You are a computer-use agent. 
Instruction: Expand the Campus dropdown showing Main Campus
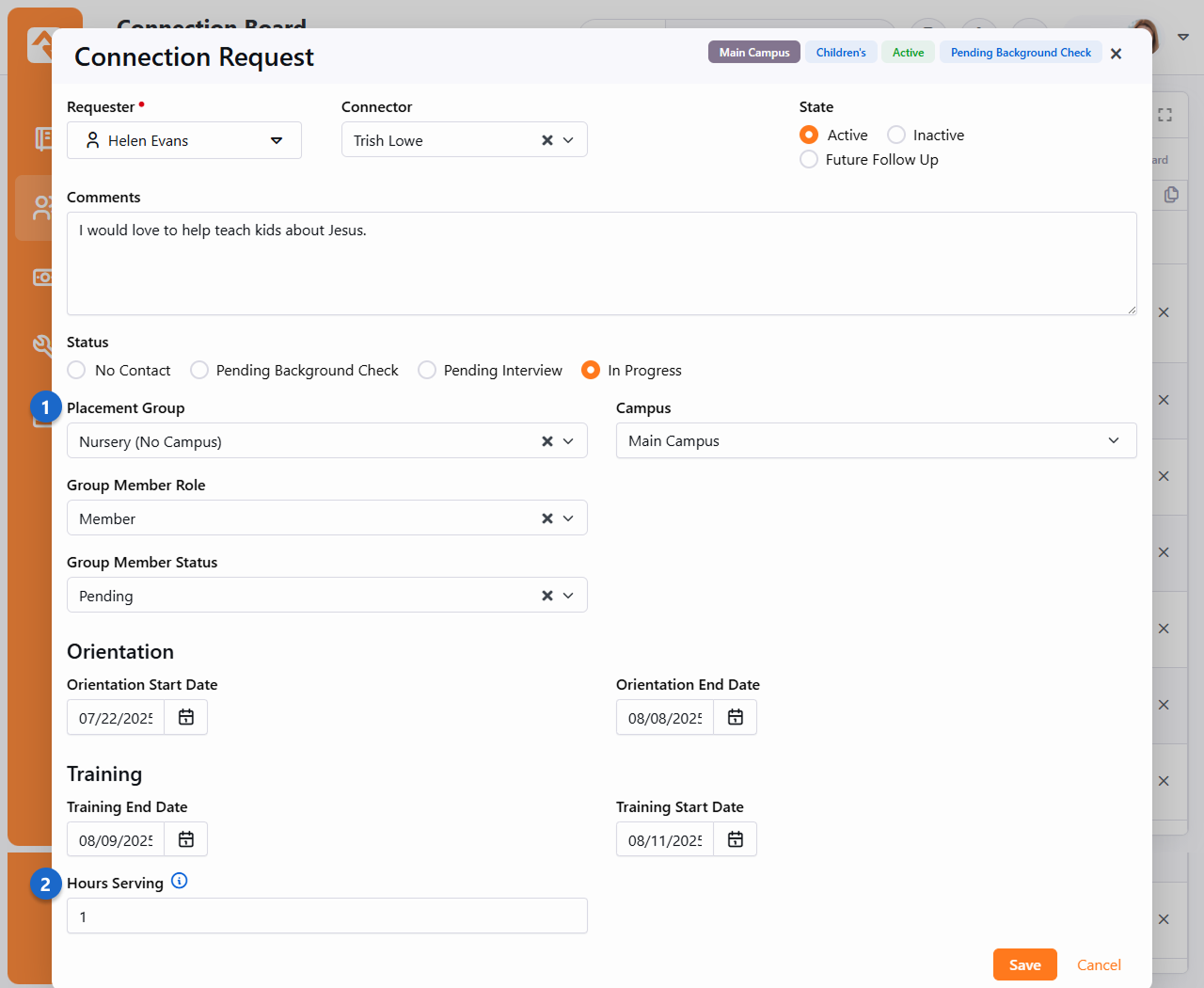1114,440
